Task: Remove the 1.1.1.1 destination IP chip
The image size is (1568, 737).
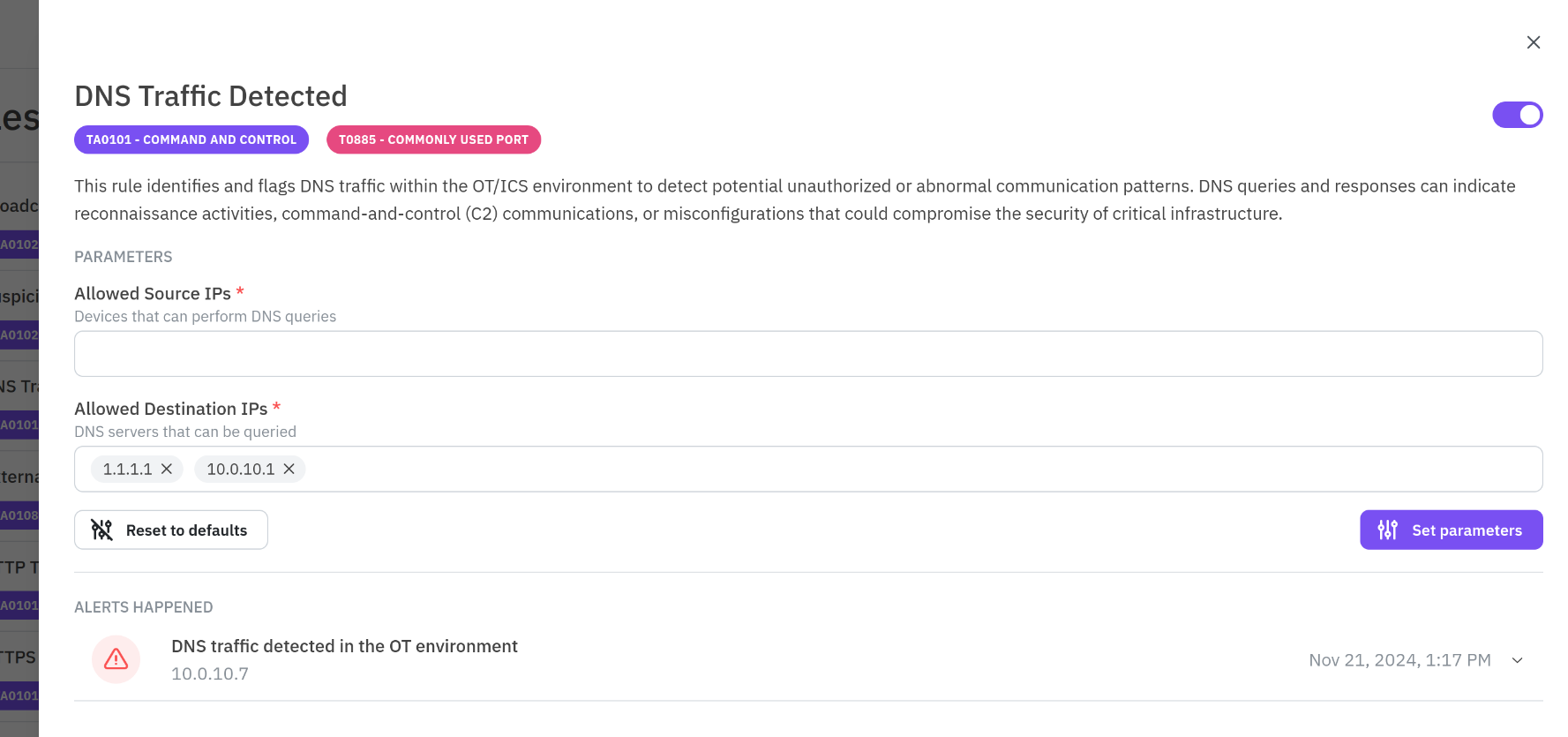Action: point(167,469)
